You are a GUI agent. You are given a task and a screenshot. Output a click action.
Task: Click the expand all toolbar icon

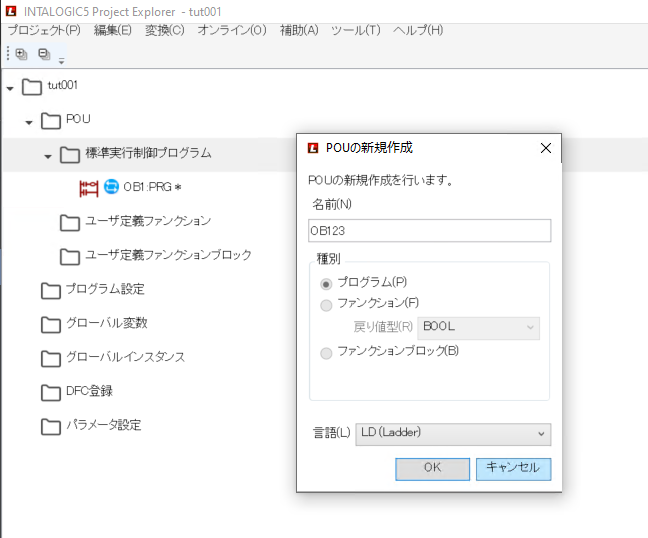[21, 55]
